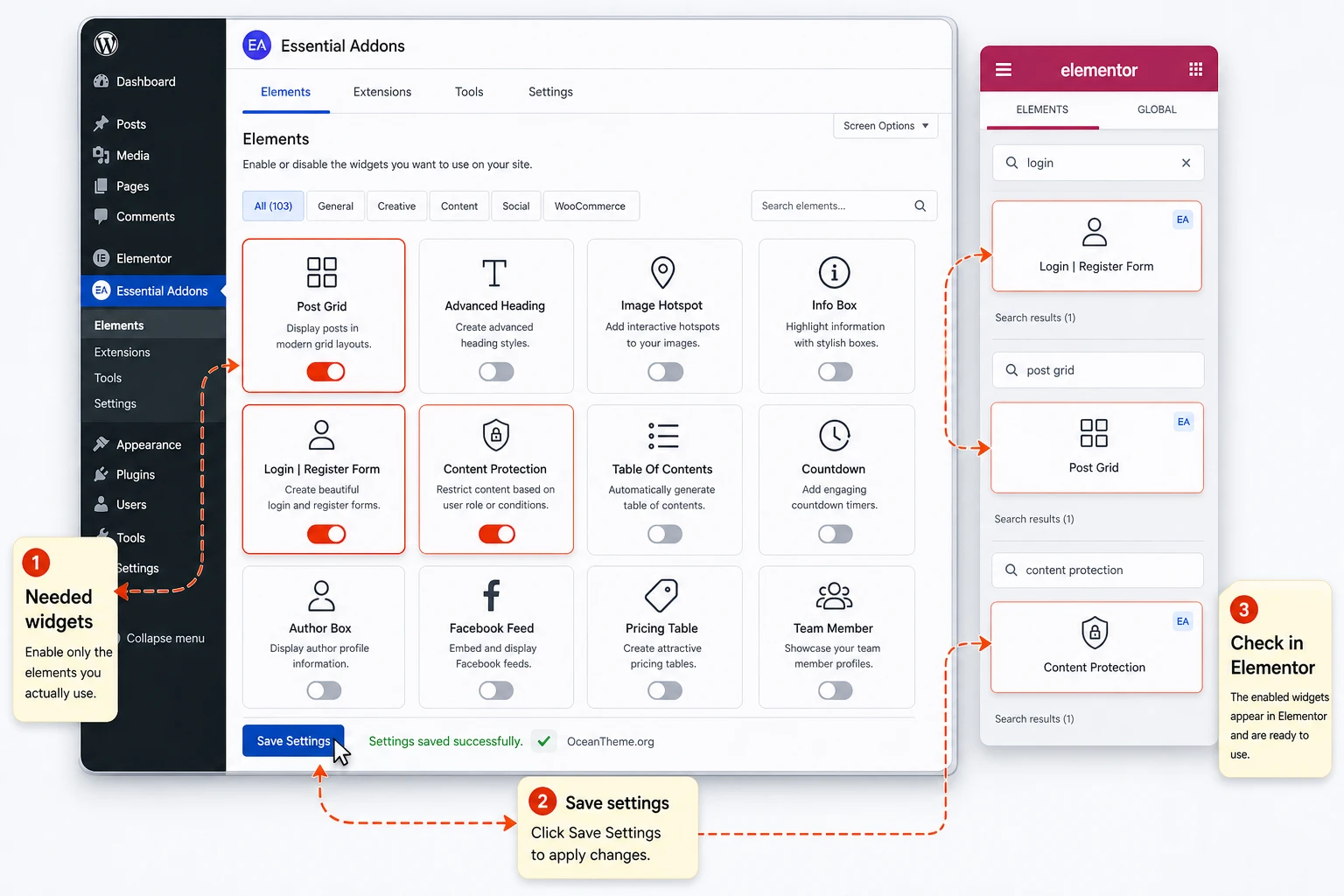1344x896 pixels.
Task: Click the Appearance brush icon
Action: tap(101, 444)
